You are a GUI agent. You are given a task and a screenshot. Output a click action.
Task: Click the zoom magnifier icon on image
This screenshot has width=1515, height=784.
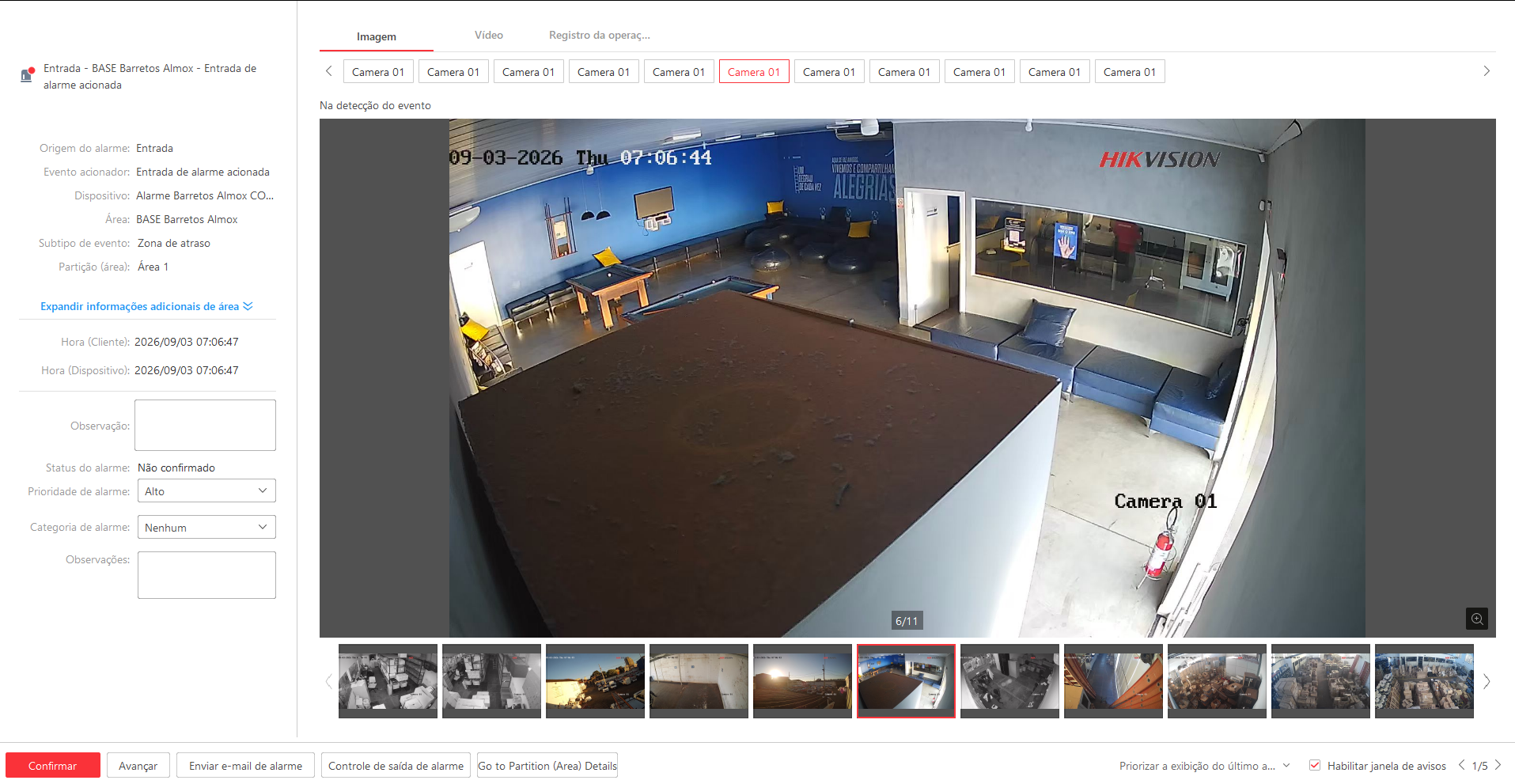[1476, 619]
